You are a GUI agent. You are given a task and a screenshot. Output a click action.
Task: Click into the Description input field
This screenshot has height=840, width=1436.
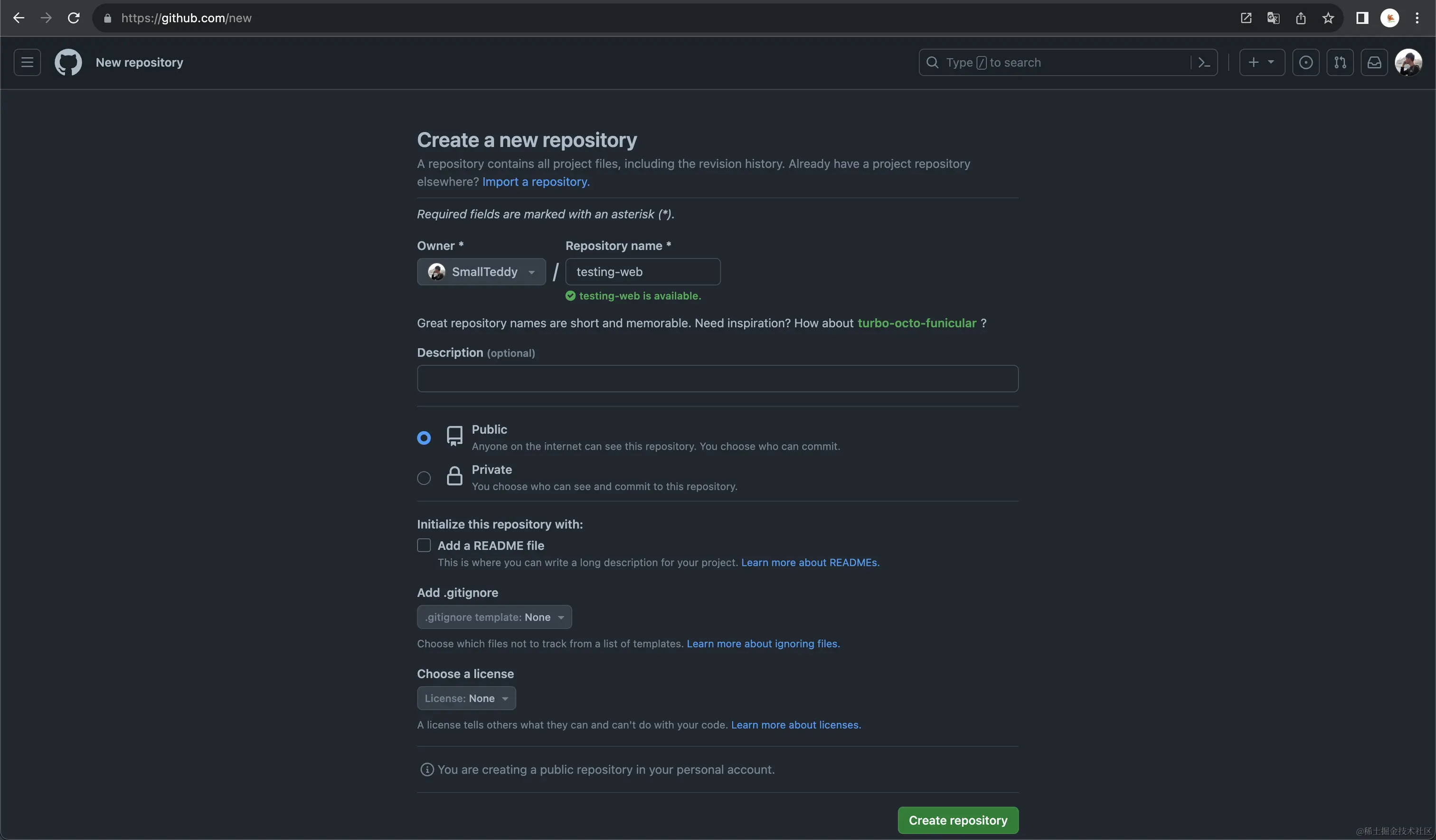pos(717,378)
